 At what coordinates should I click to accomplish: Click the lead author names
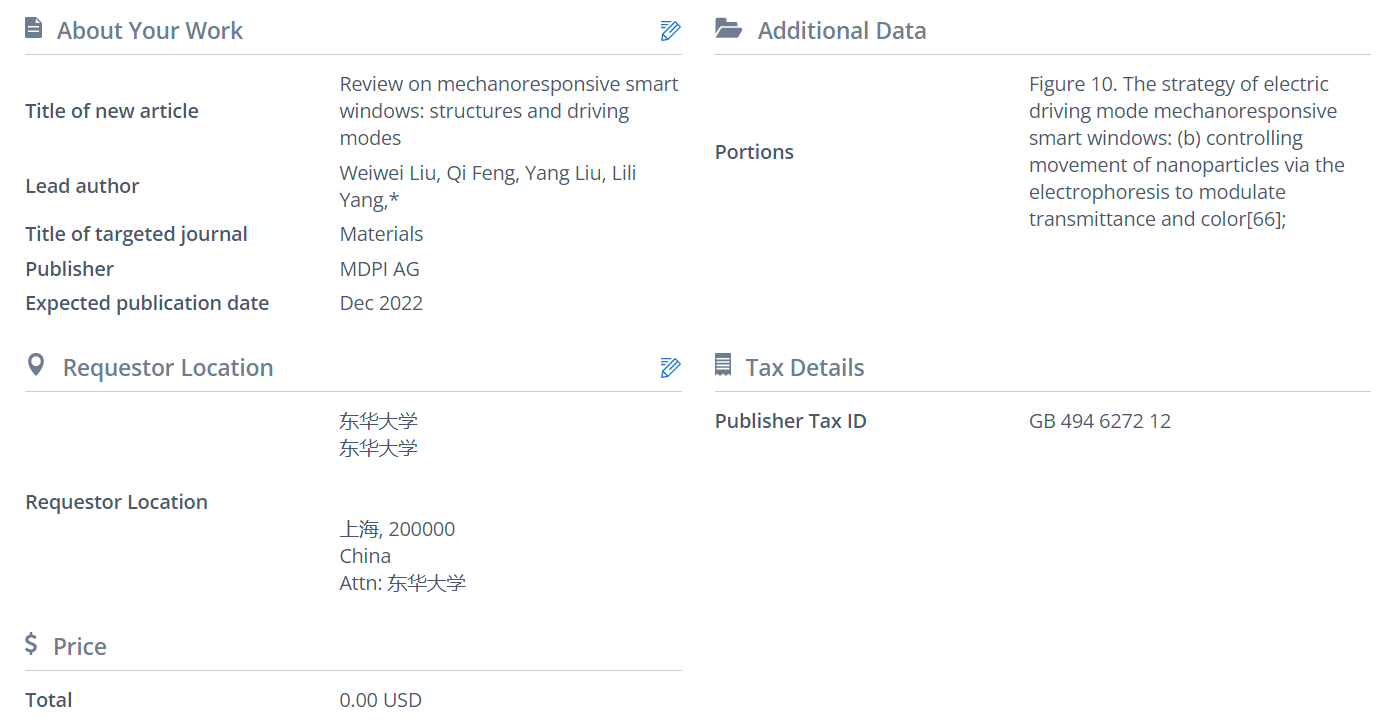pos(487,187)
